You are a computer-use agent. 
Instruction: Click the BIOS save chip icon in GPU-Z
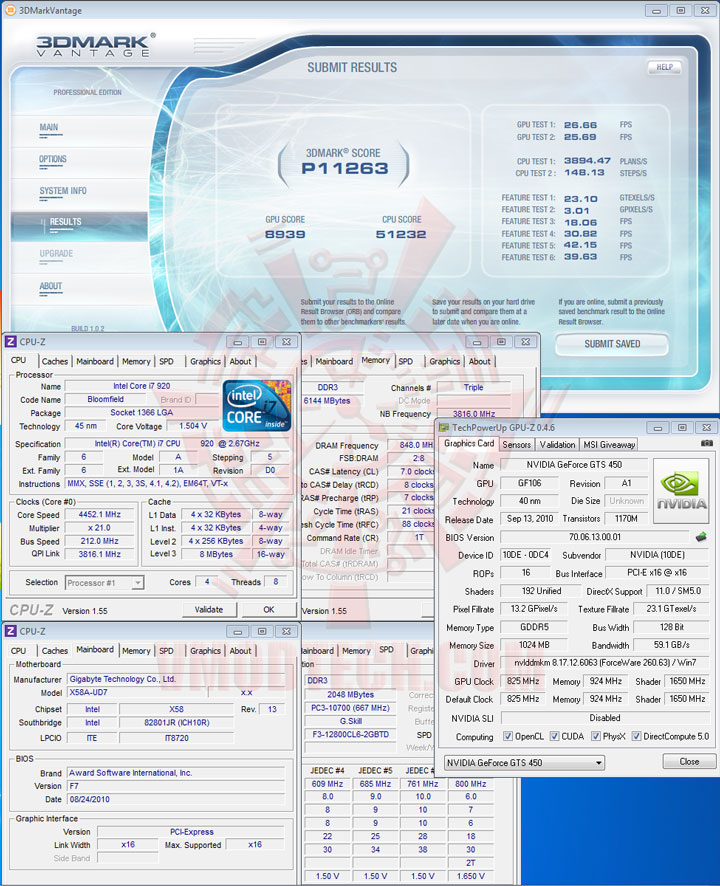(701, 537)
